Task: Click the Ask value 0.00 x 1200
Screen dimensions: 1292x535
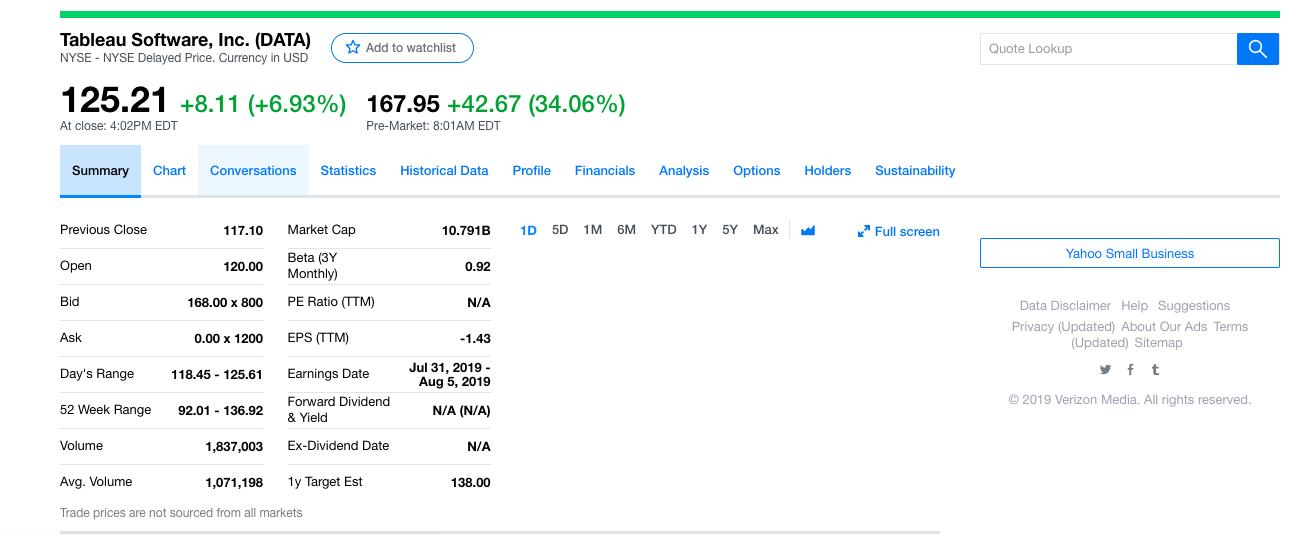Action: (x=229, y=338)
